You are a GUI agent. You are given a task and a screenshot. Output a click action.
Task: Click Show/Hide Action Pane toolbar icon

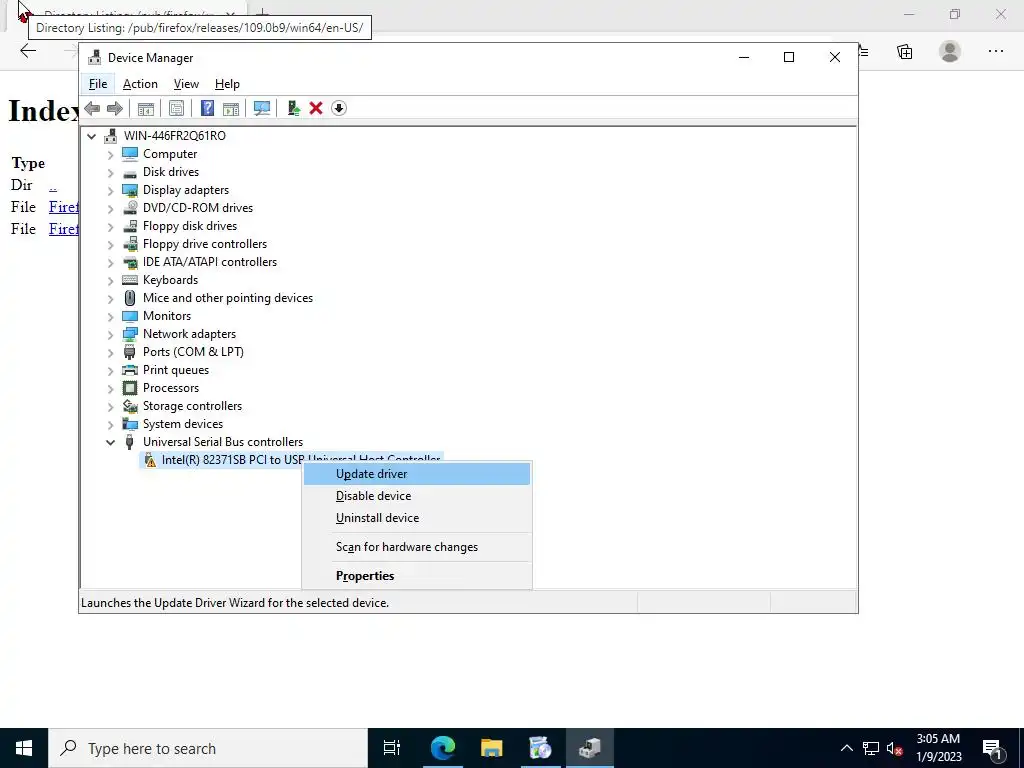[x=231, y=108]
